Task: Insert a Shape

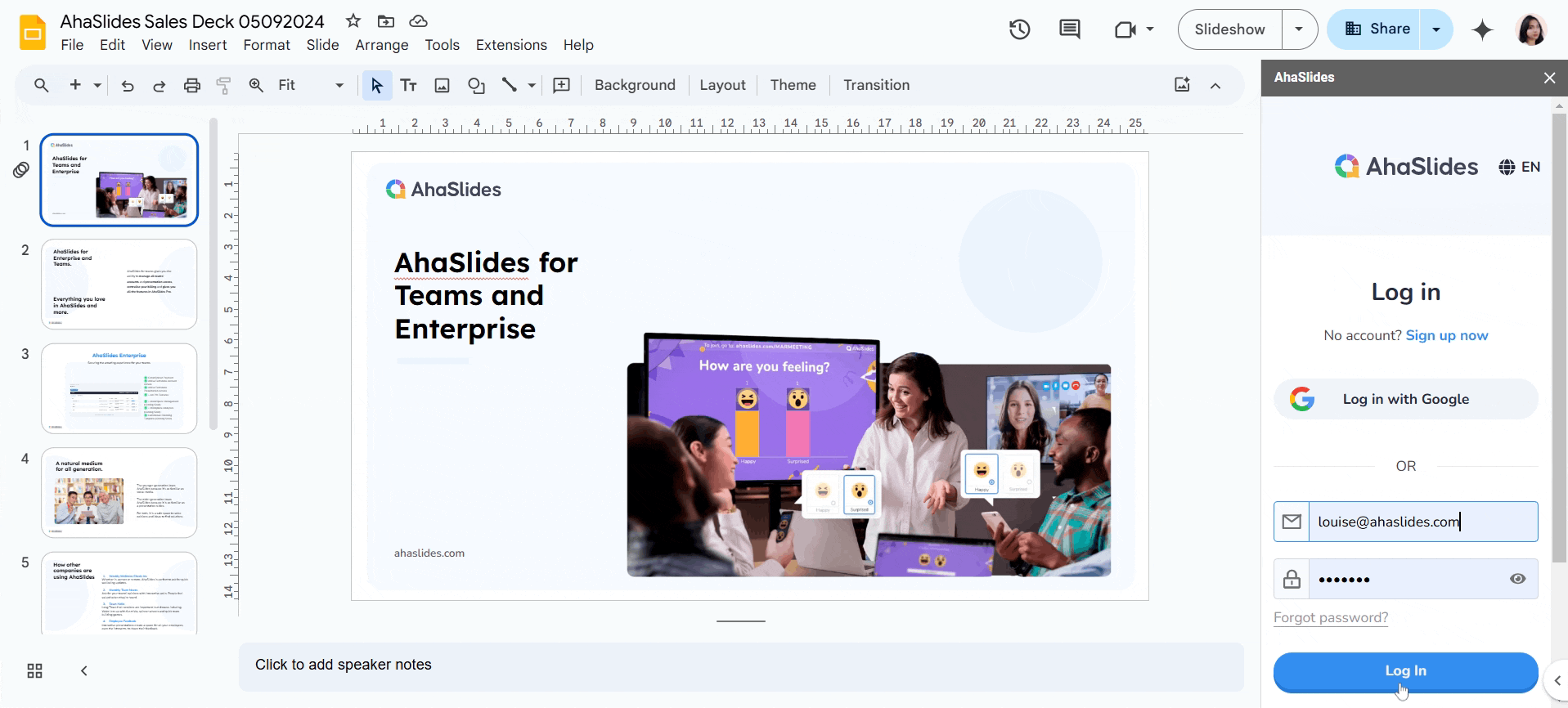Action: (x=476, y=85)
